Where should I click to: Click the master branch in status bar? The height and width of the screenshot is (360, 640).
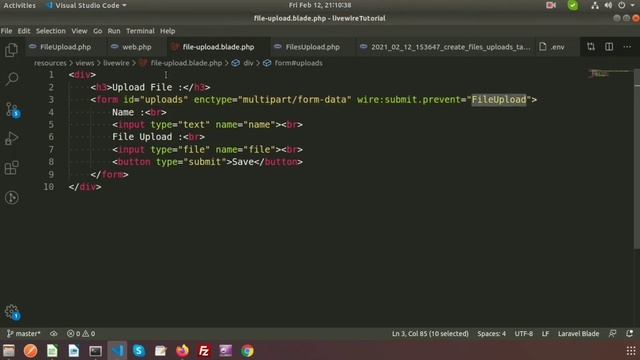[x=24, y=334]
